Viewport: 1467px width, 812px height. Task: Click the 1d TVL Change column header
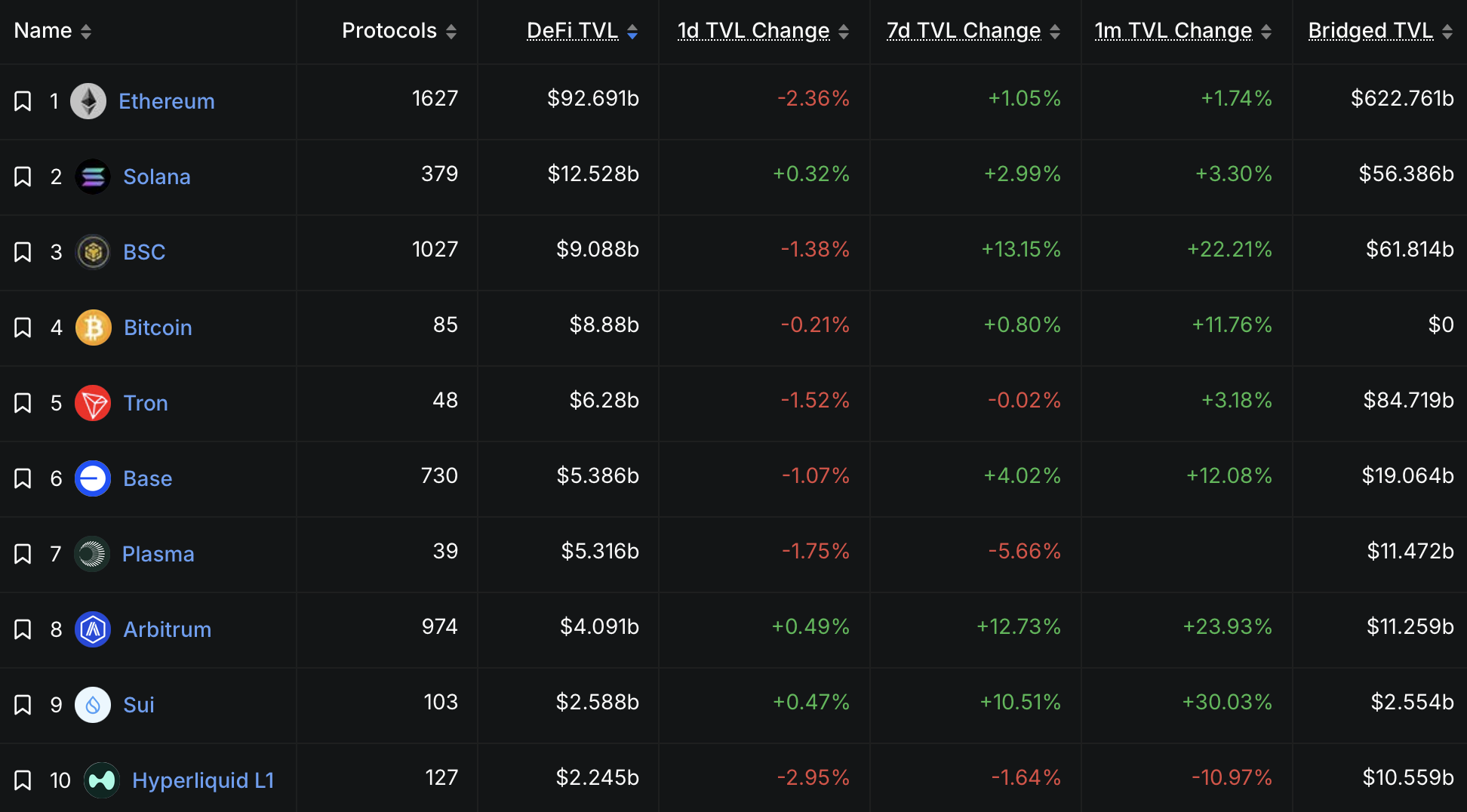click(753, 31)
